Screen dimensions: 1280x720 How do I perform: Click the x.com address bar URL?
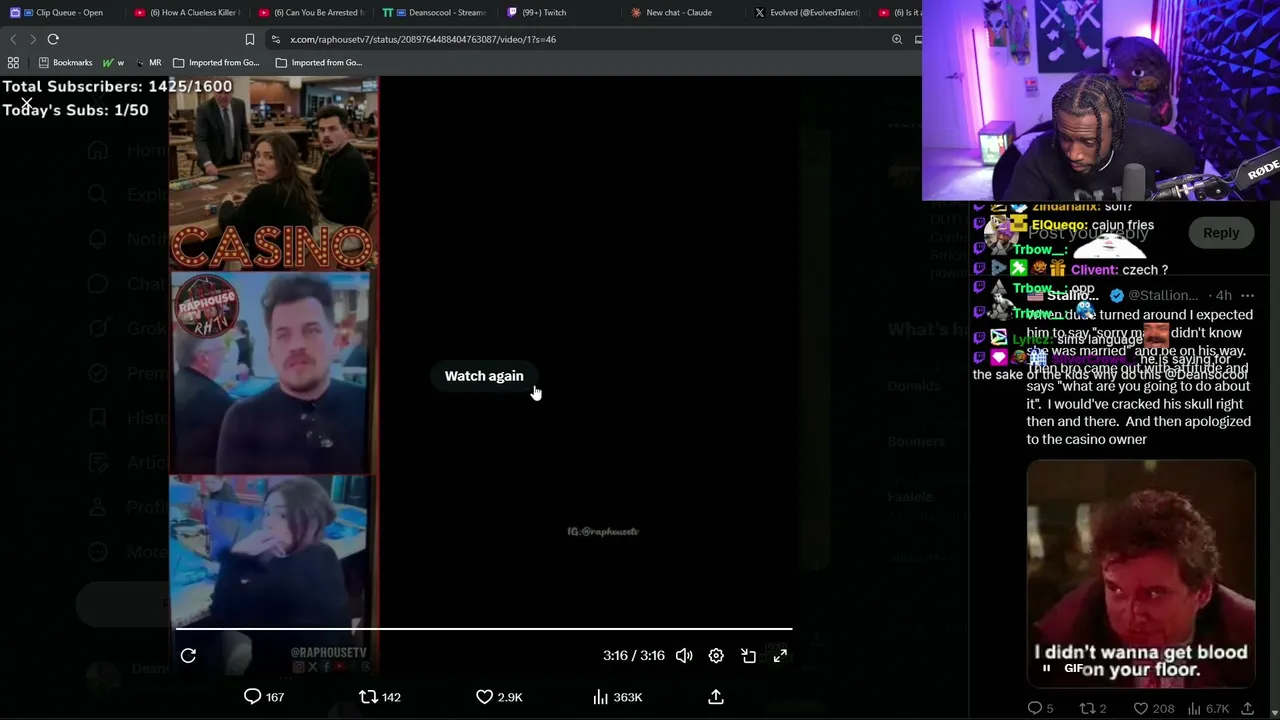[423, 39]
